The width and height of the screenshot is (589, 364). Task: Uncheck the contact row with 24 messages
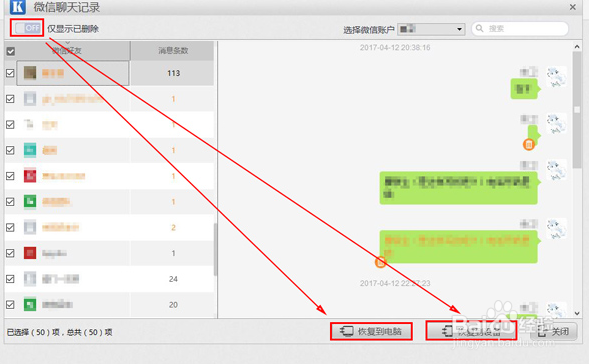[11, 279]
